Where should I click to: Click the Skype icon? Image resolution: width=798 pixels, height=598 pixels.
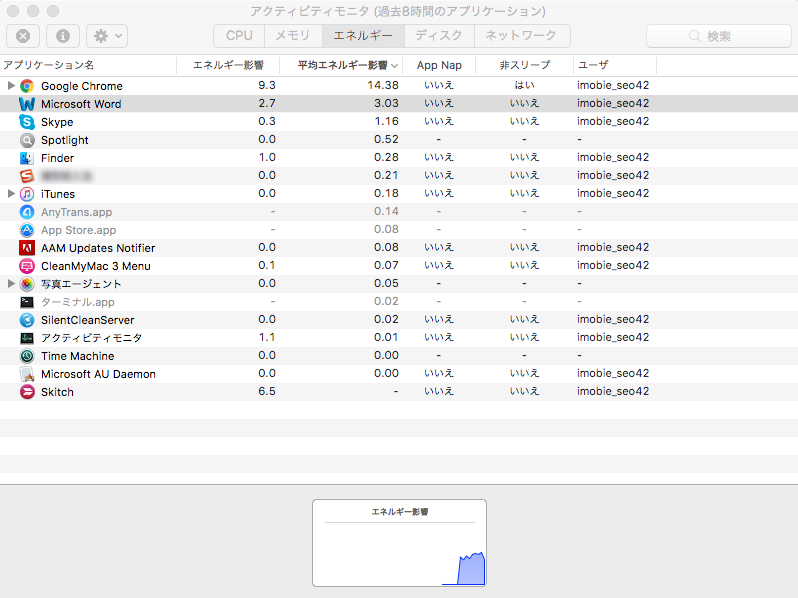(27, 122)
